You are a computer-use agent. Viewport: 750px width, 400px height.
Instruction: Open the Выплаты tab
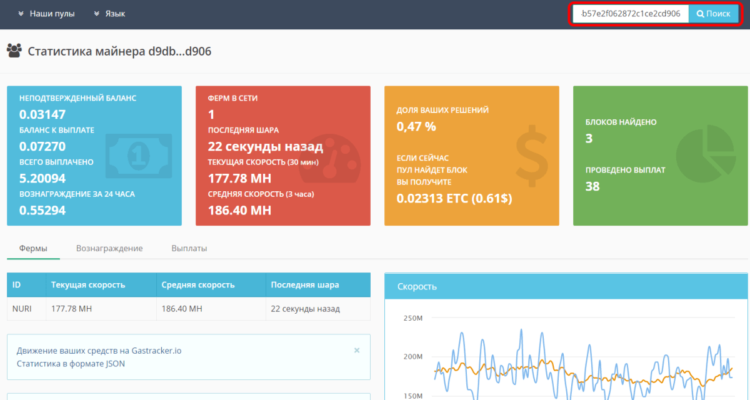[x=190, y=248]
